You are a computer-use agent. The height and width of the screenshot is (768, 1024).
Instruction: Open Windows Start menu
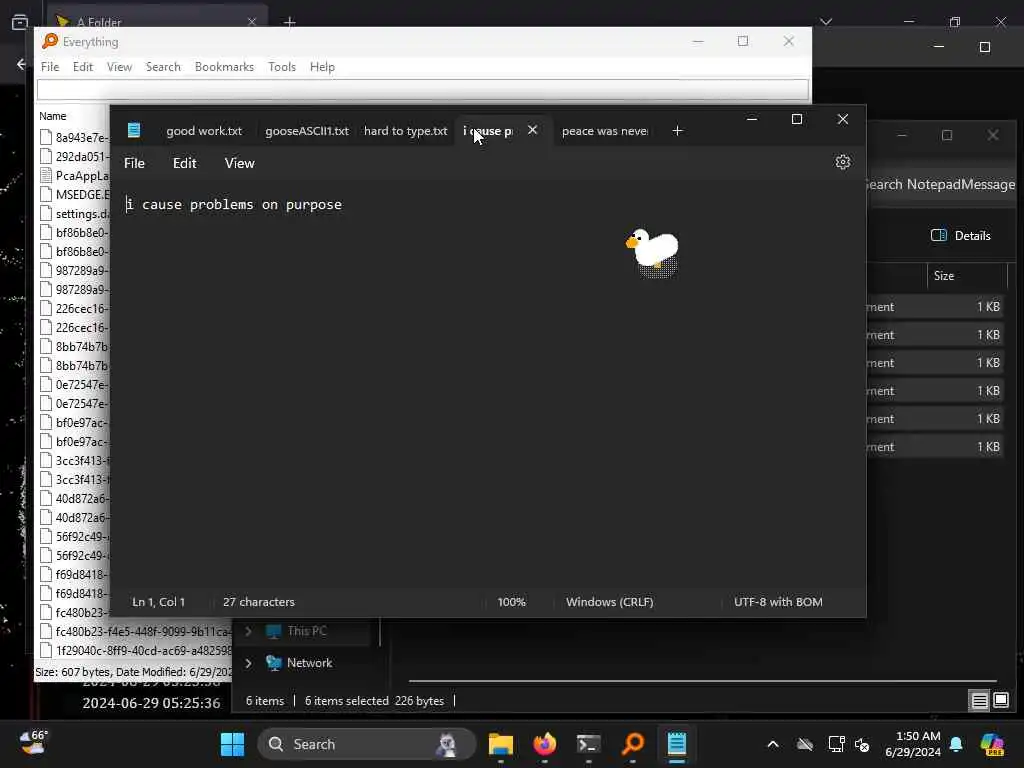coord(232,744)
